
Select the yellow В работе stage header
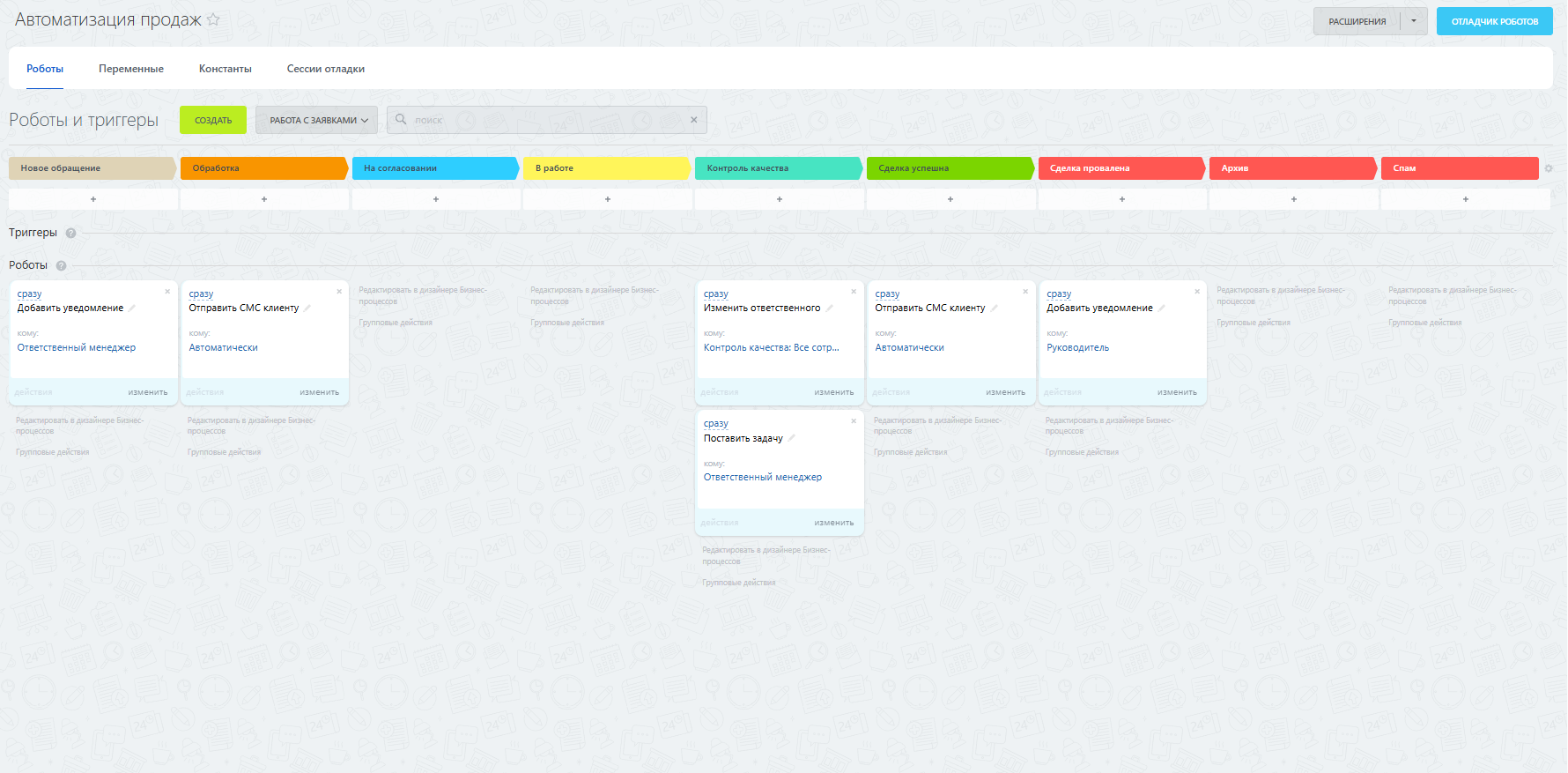pos(607,168)
